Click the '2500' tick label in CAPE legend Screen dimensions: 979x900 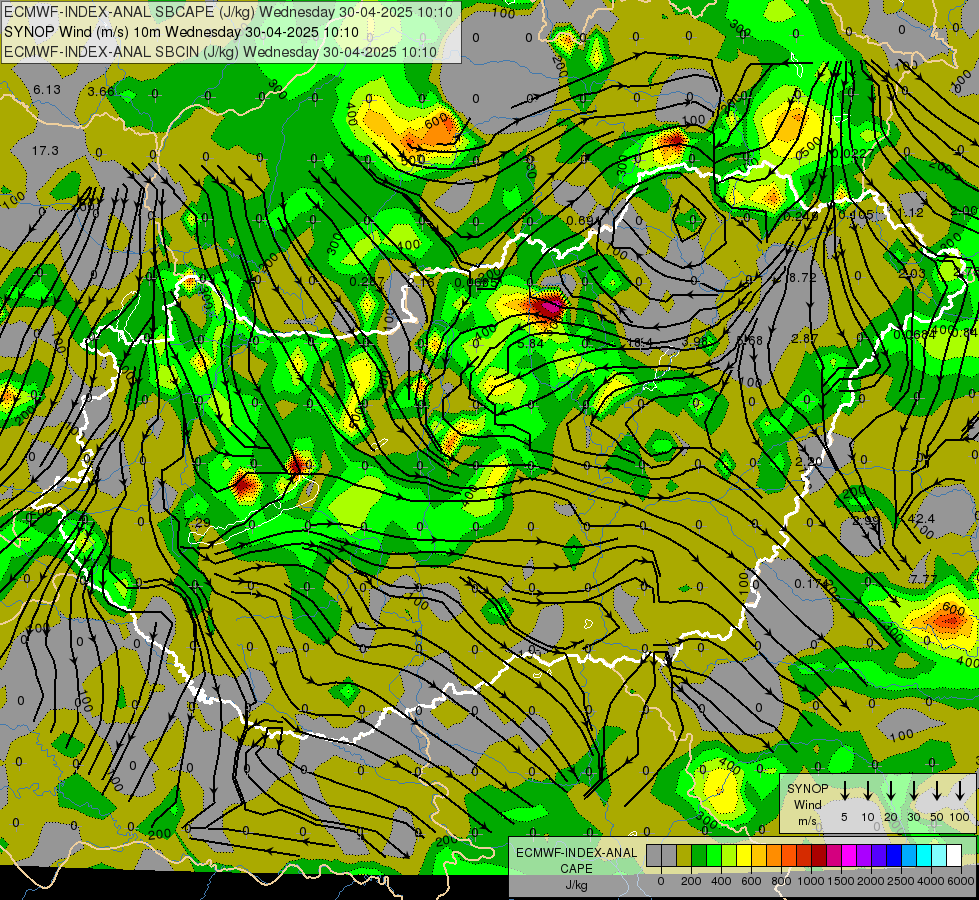point(901,881)
